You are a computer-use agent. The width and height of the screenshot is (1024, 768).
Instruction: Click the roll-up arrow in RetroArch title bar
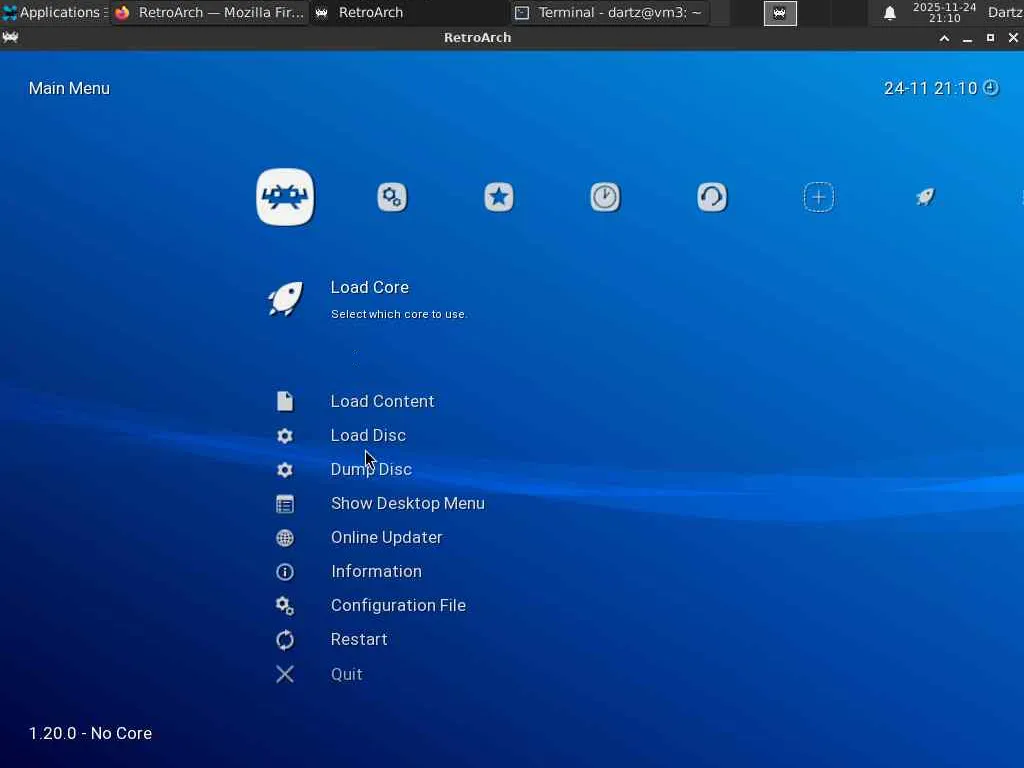point(944,38)
